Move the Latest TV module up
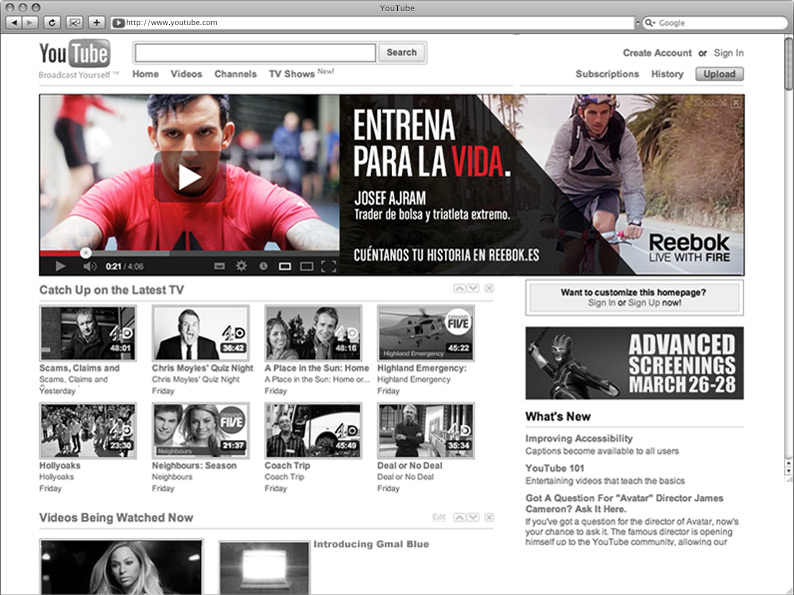The width and height of the screenshot is (794, 595). [x=459, y=288]
